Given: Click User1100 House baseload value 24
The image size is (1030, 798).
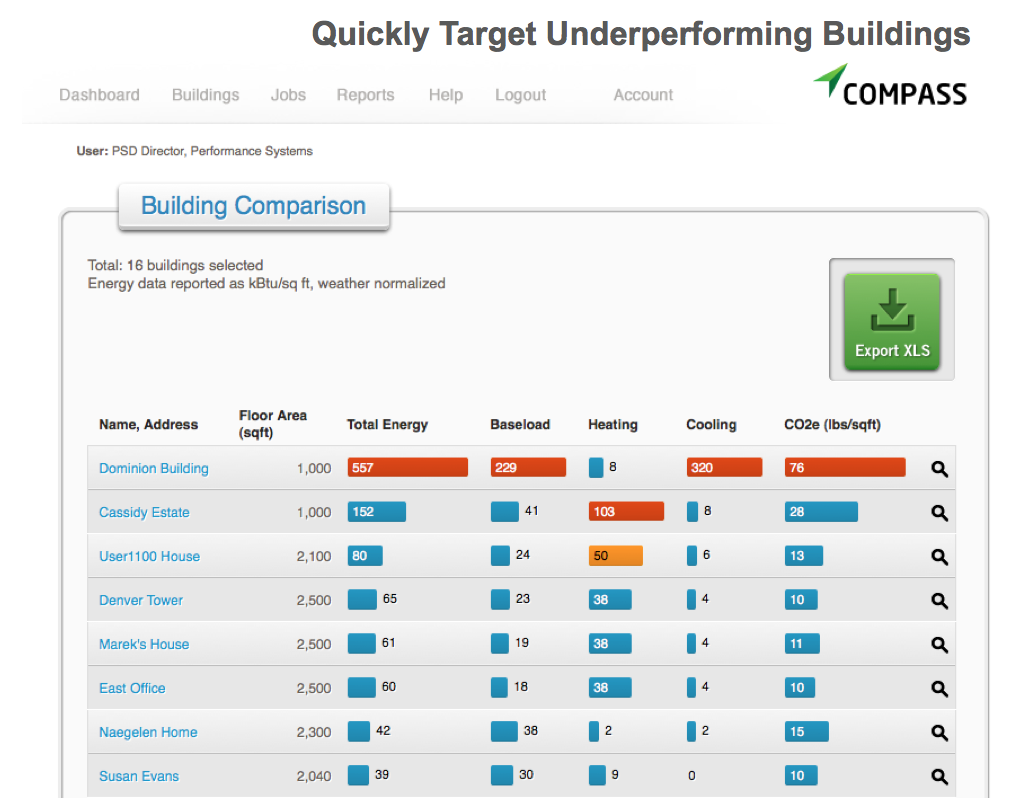Looking at the screenshot, I should [x=523, y=555].
